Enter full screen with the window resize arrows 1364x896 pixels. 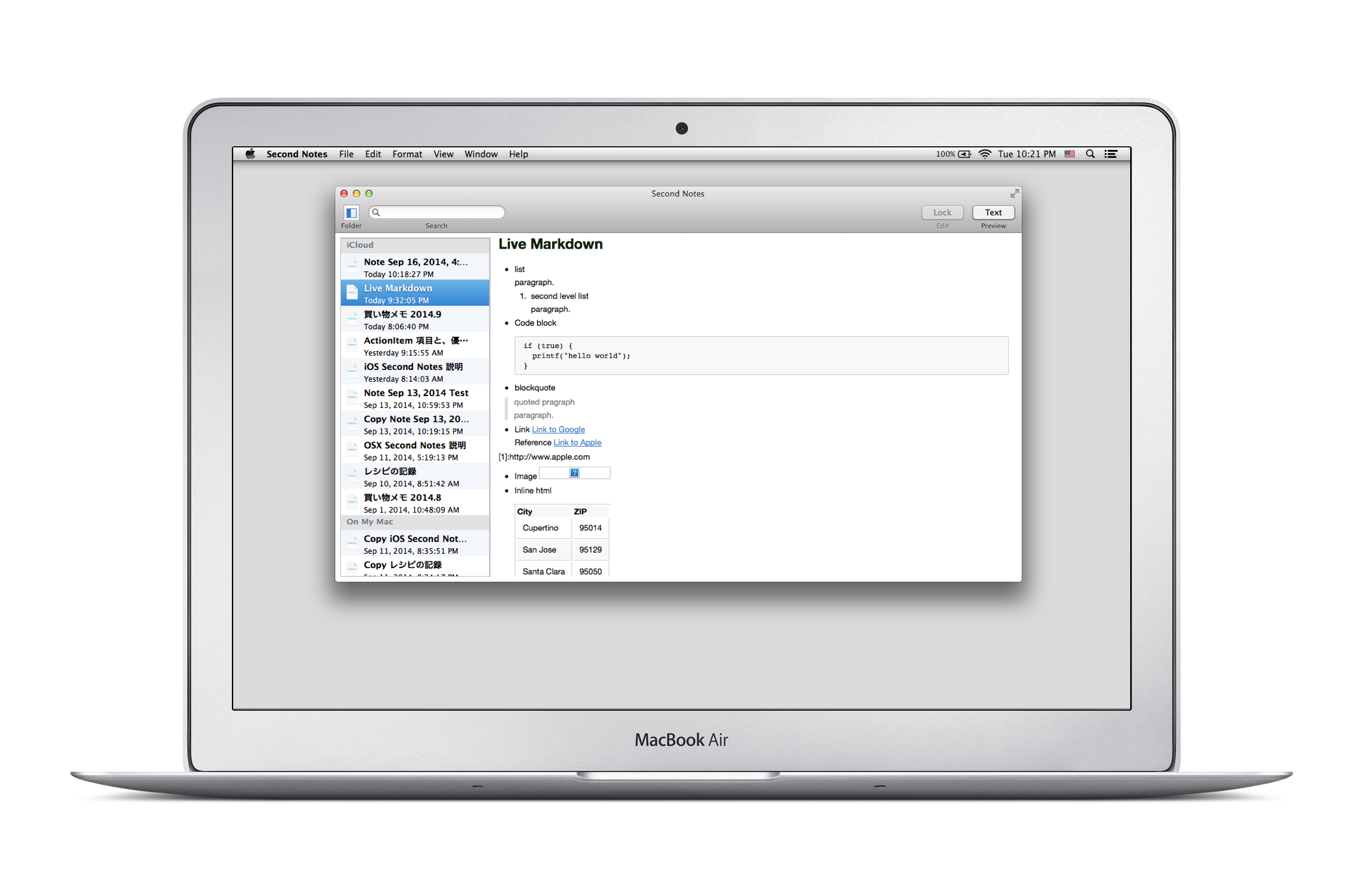point(1014,193)
